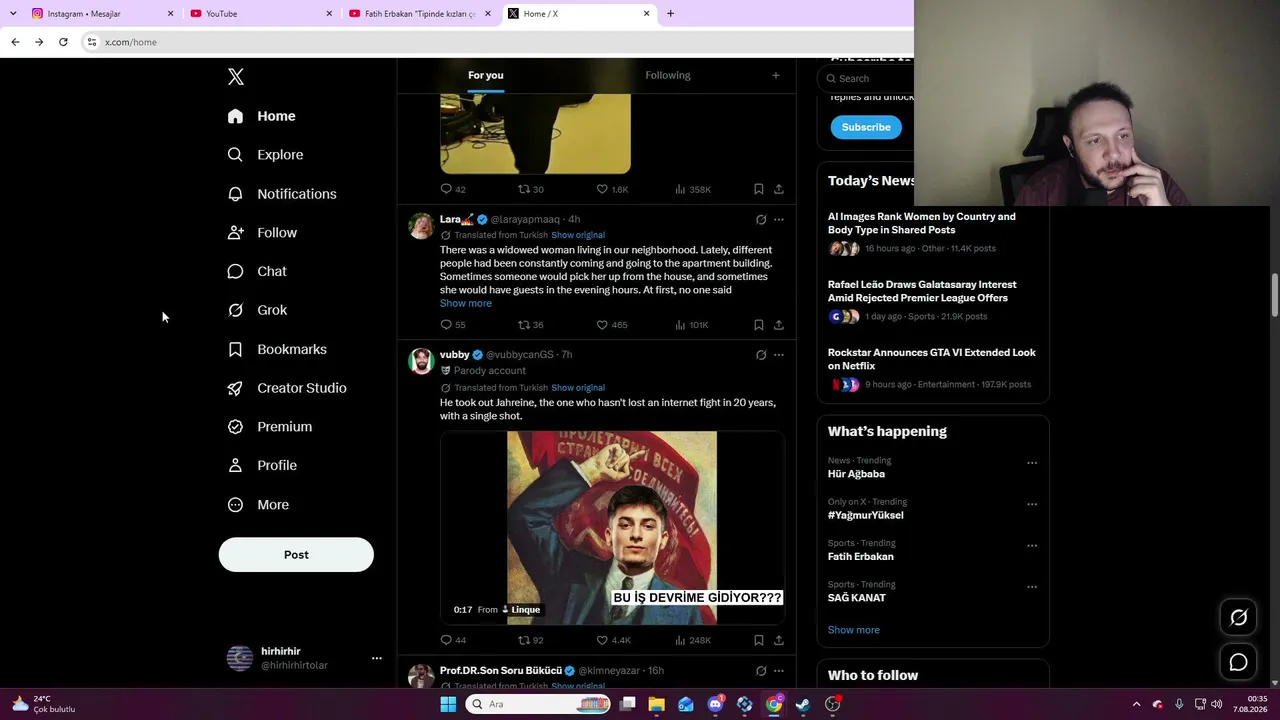Open the Chat icon in sidebar

coord(235,272)
